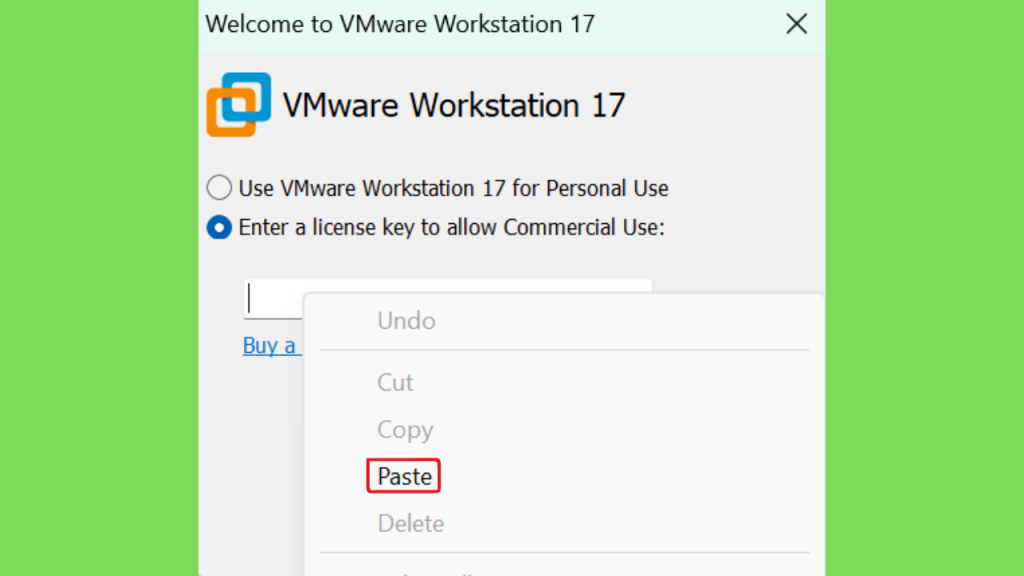Image resolution: width=1024 pixels, height=576 pixels.
Task: Close the Welcome to VMware Workstation dialog
Action: 796,24
